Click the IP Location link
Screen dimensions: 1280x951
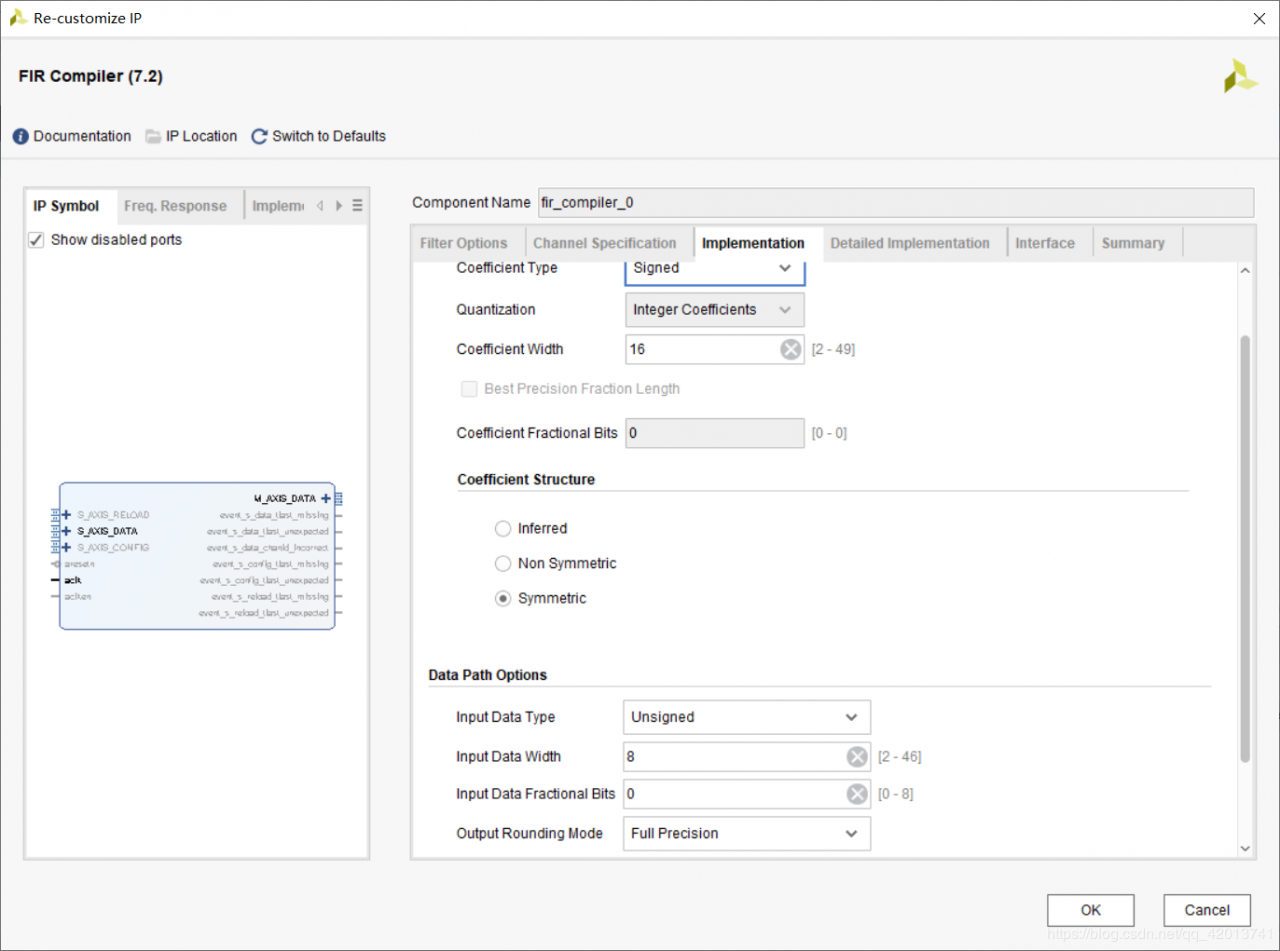pos(201,136)
